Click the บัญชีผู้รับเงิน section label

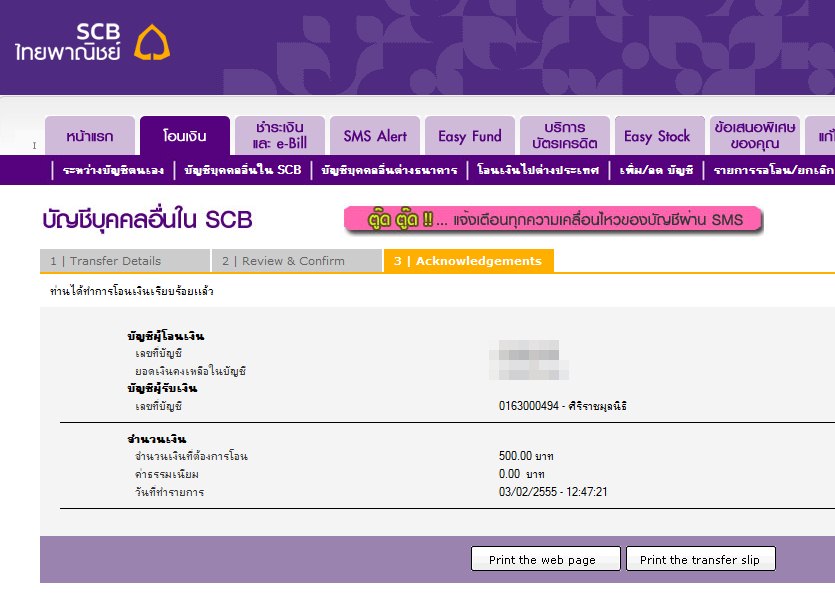162,388
